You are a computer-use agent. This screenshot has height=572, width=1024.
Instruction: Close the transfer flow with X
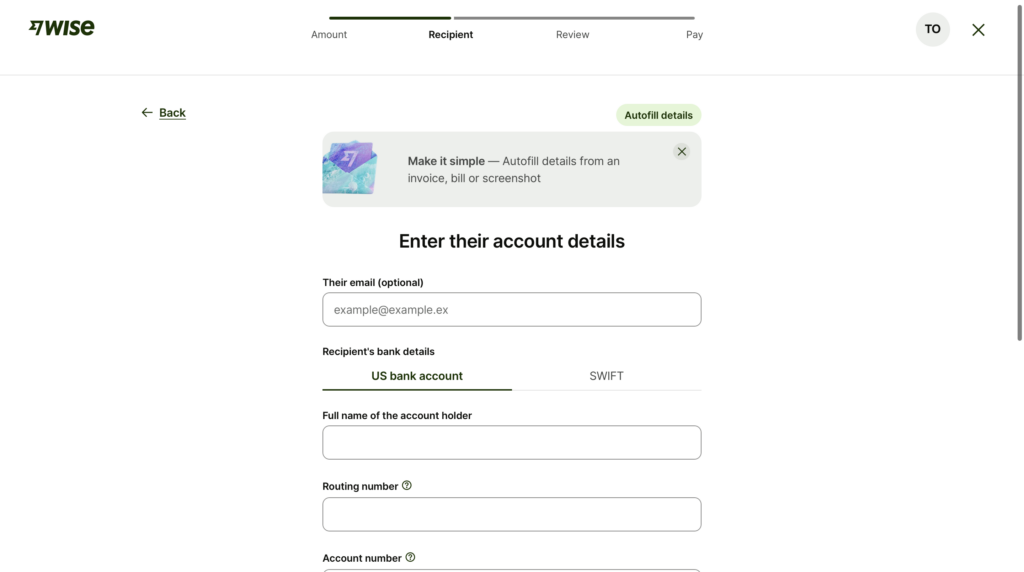pyautogui.click(x=978, y=30)
